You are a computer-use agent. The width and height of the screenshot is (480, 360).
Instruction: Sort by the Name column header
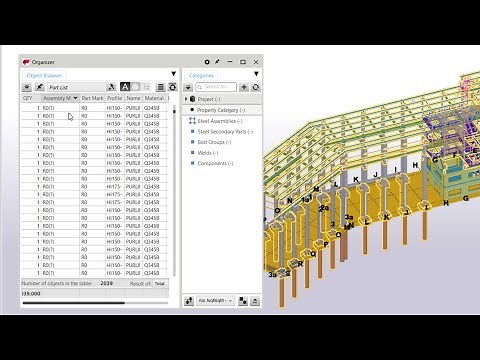(x=133, y=98)
